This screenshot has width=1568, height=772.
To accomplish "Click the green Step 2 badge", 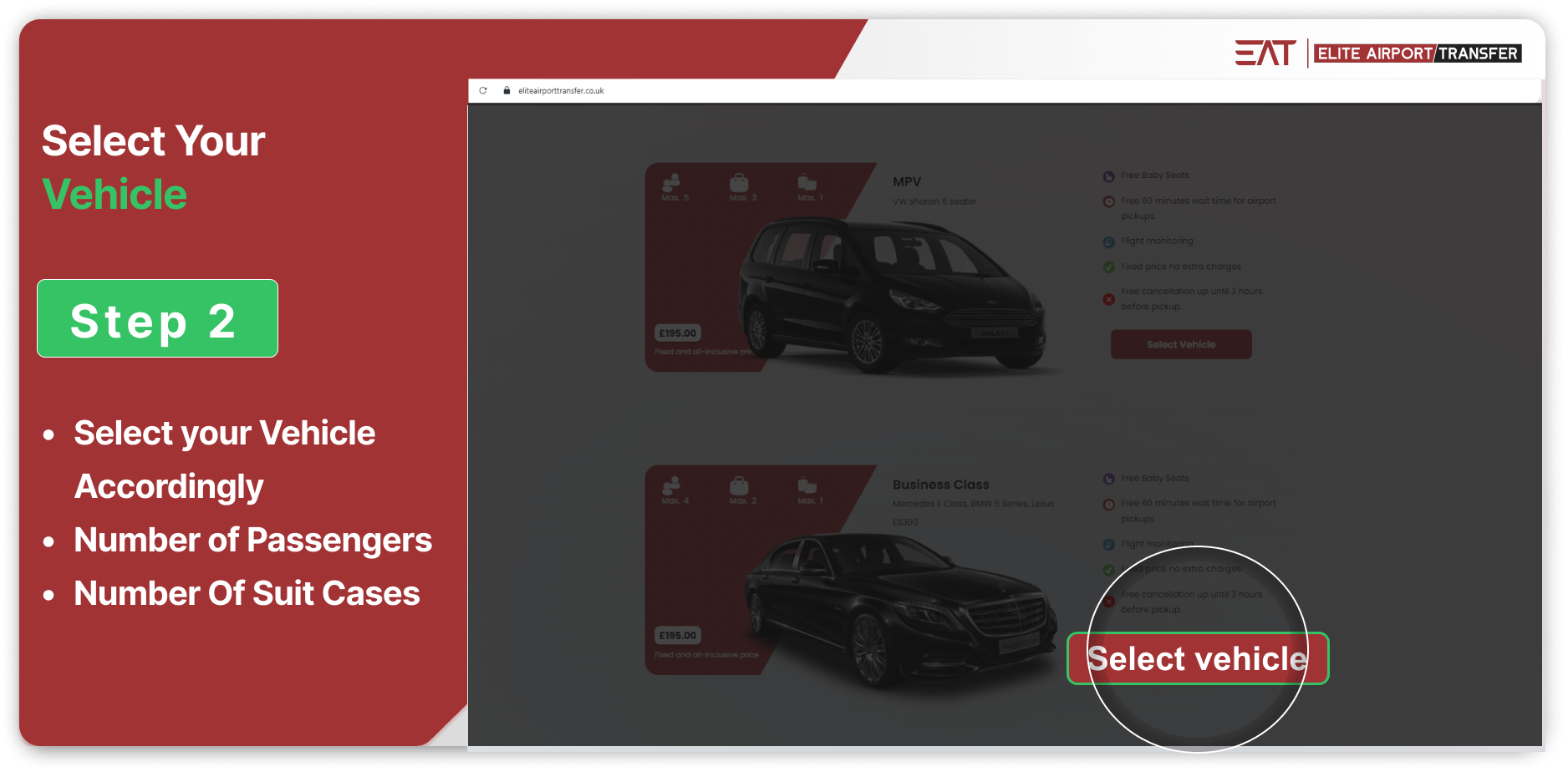I will (x=157, y=318).
